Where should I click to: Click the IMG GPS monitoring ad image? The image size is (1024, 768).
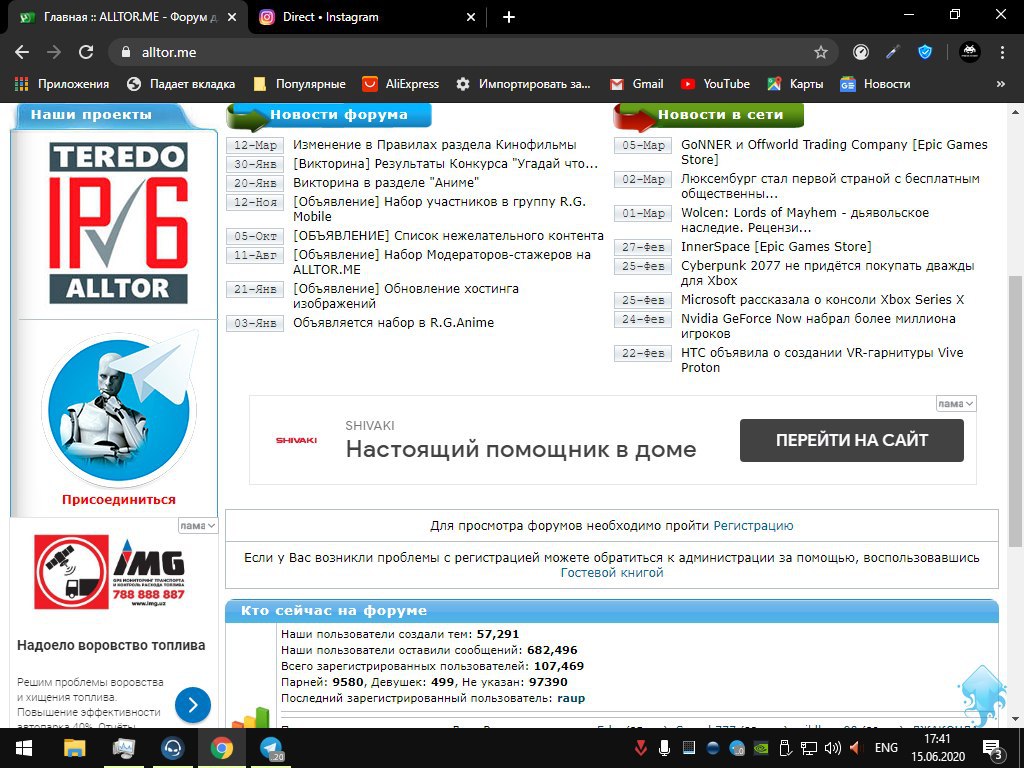pyautogui.click(x=111, y=572)
